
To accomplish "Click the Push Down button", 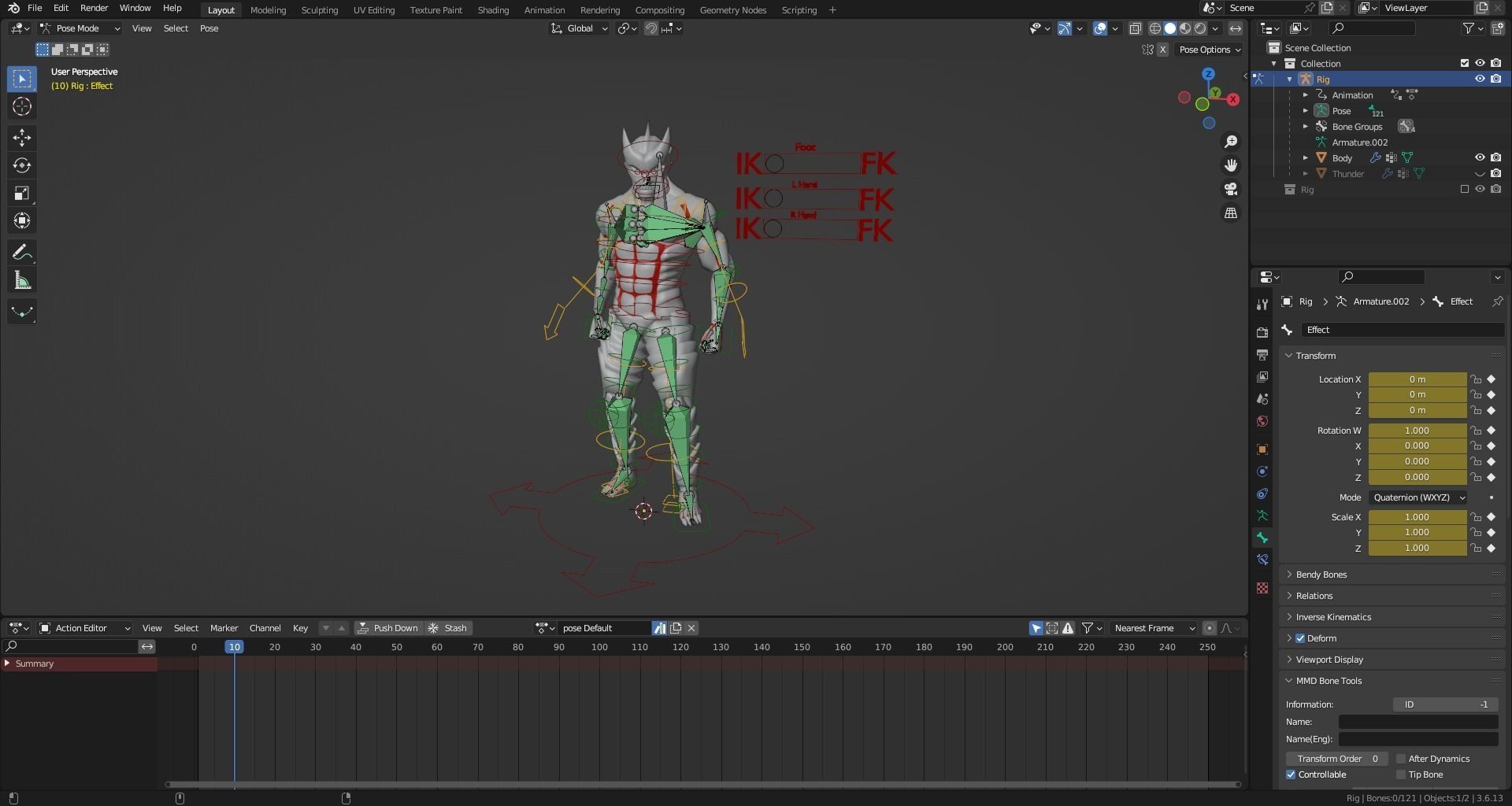I will (x=388, y=628).
